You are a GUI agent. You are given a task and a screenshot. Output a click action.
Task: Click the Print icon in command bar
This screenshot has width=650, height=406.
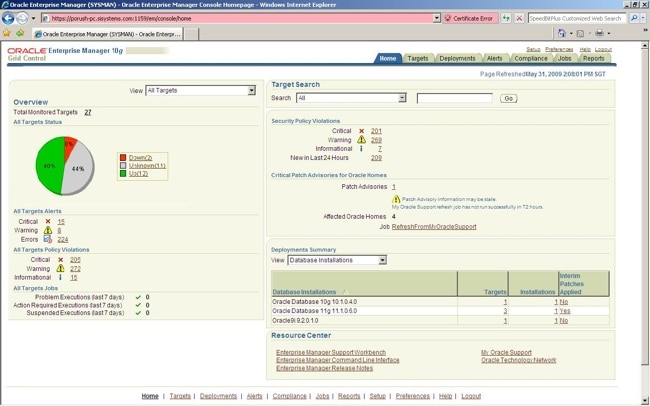(599, 33)
